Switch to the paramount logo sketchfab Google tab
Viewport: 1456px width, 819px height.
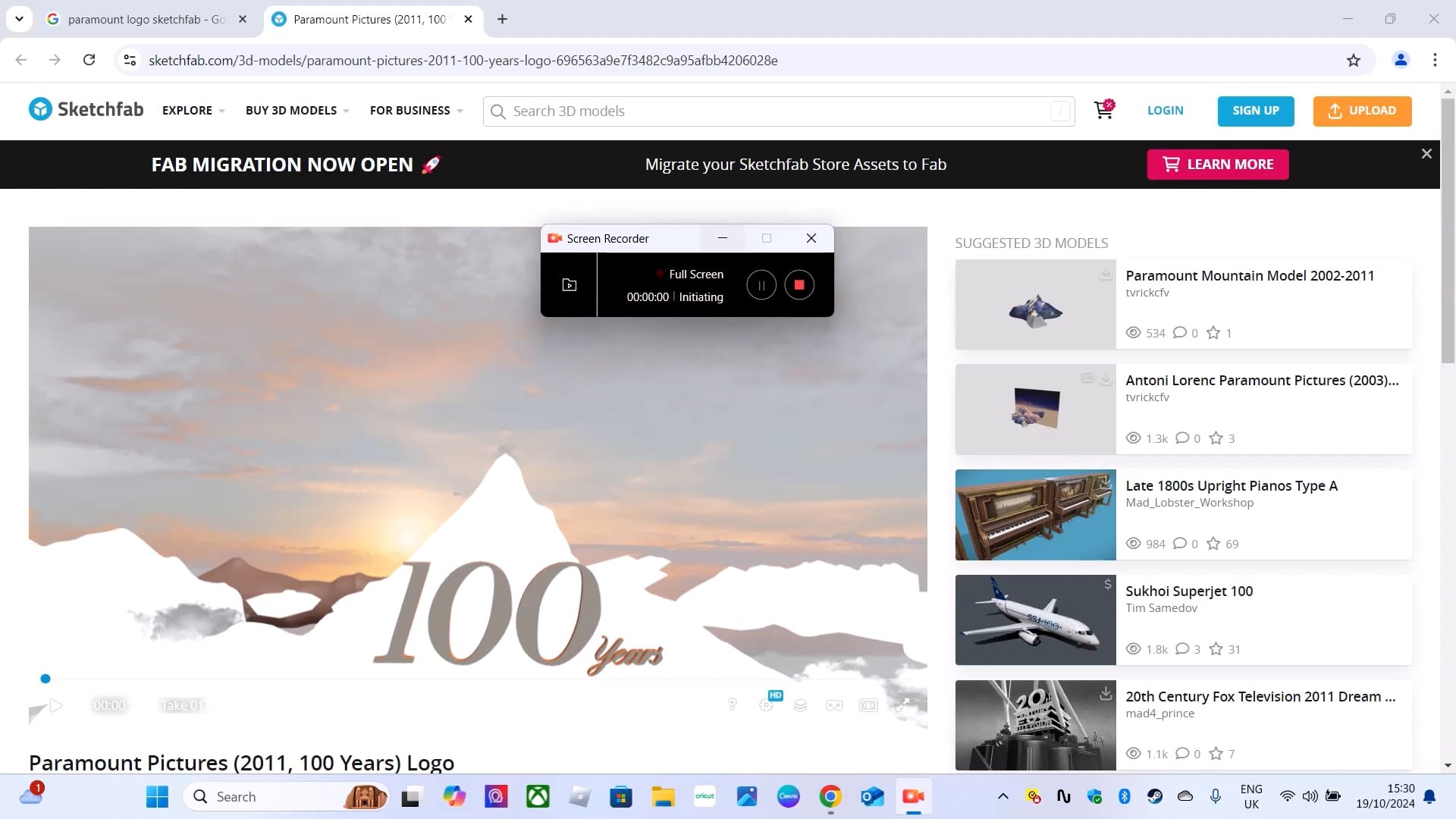click(144, 20)
